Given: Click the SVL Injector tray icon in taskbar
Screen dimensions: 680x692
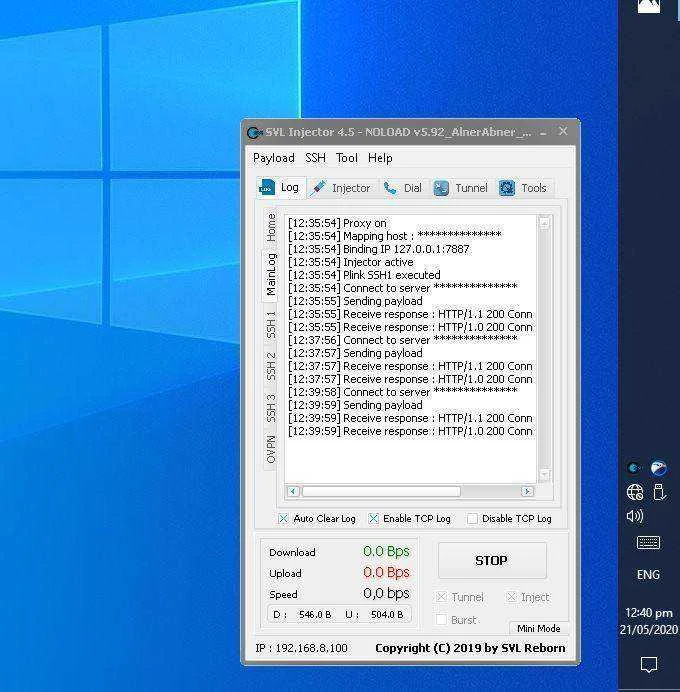Looking at the screenshot, I should (x=634, y=468).
